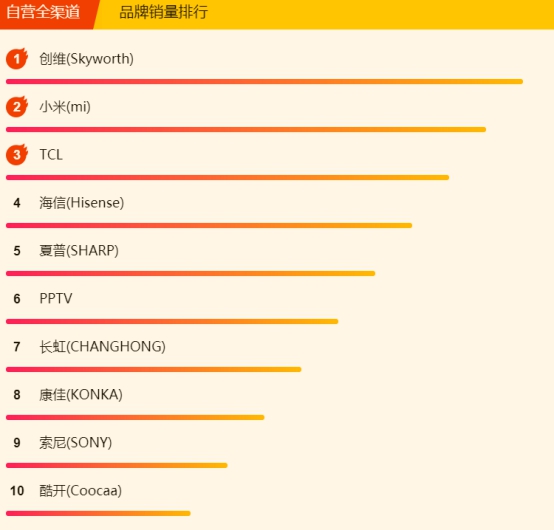
Task: Click the rank number 4
Action: coord(17,203)
